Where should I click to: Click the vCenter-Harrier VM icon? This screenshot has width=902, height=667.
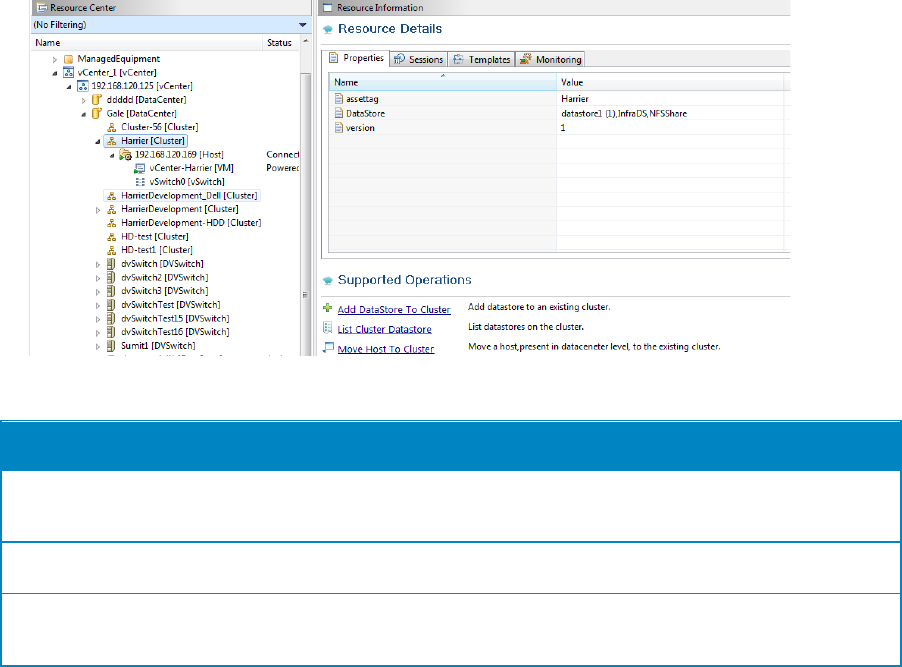(138, 169)
